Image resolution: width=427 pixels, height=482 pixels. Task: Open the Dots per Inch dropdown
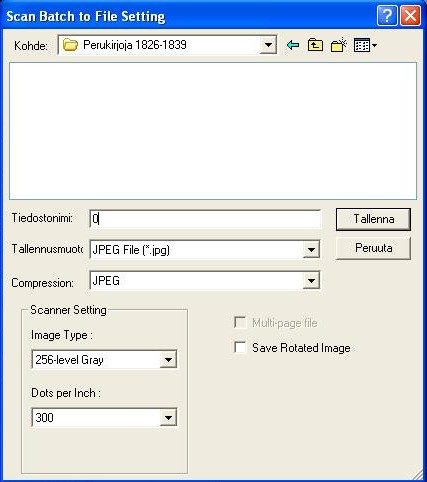168,417
